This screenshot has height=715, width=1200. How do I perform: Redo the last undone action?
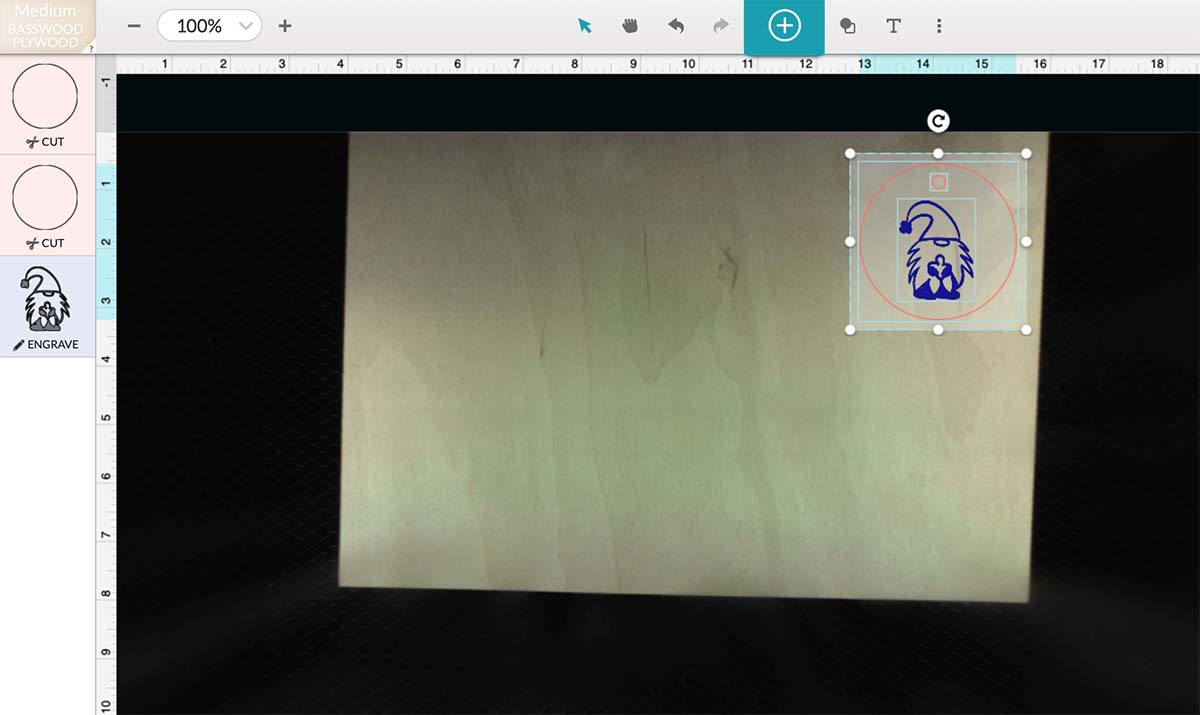click(x=721, y=26)
